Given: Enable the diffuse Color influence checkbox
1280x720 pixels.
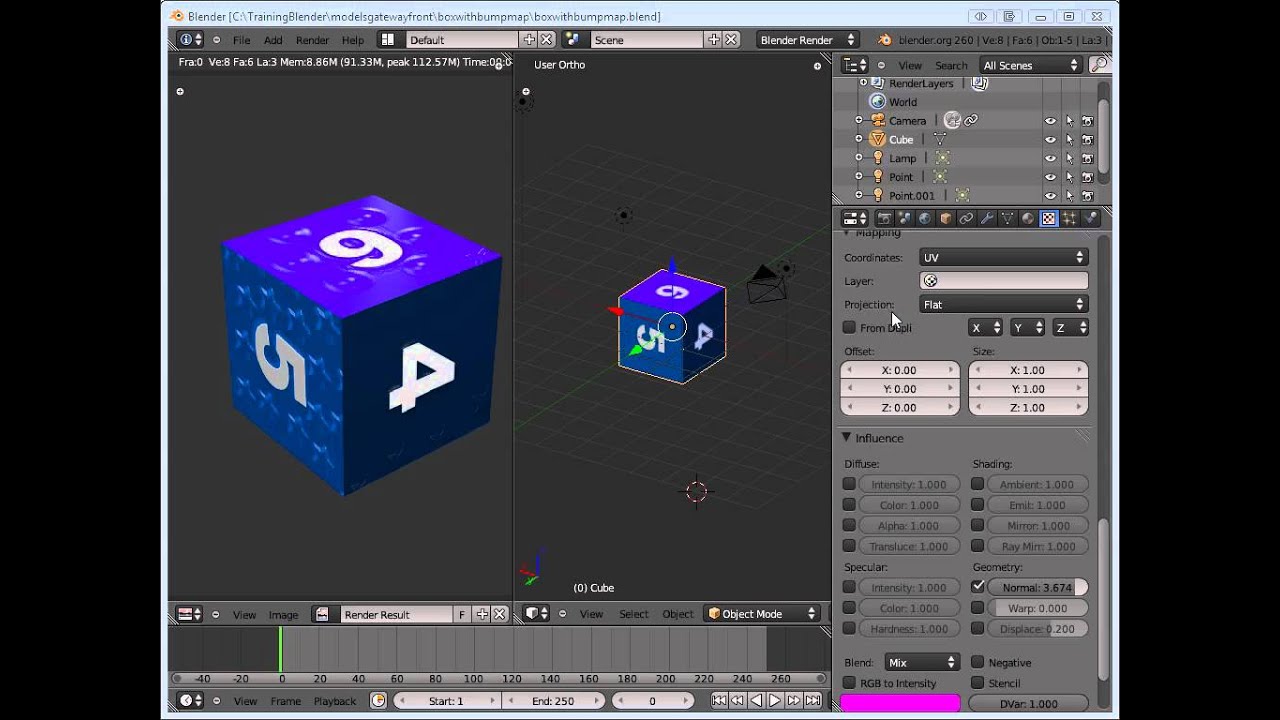Looking at the screenshot, I should [849, 505].
